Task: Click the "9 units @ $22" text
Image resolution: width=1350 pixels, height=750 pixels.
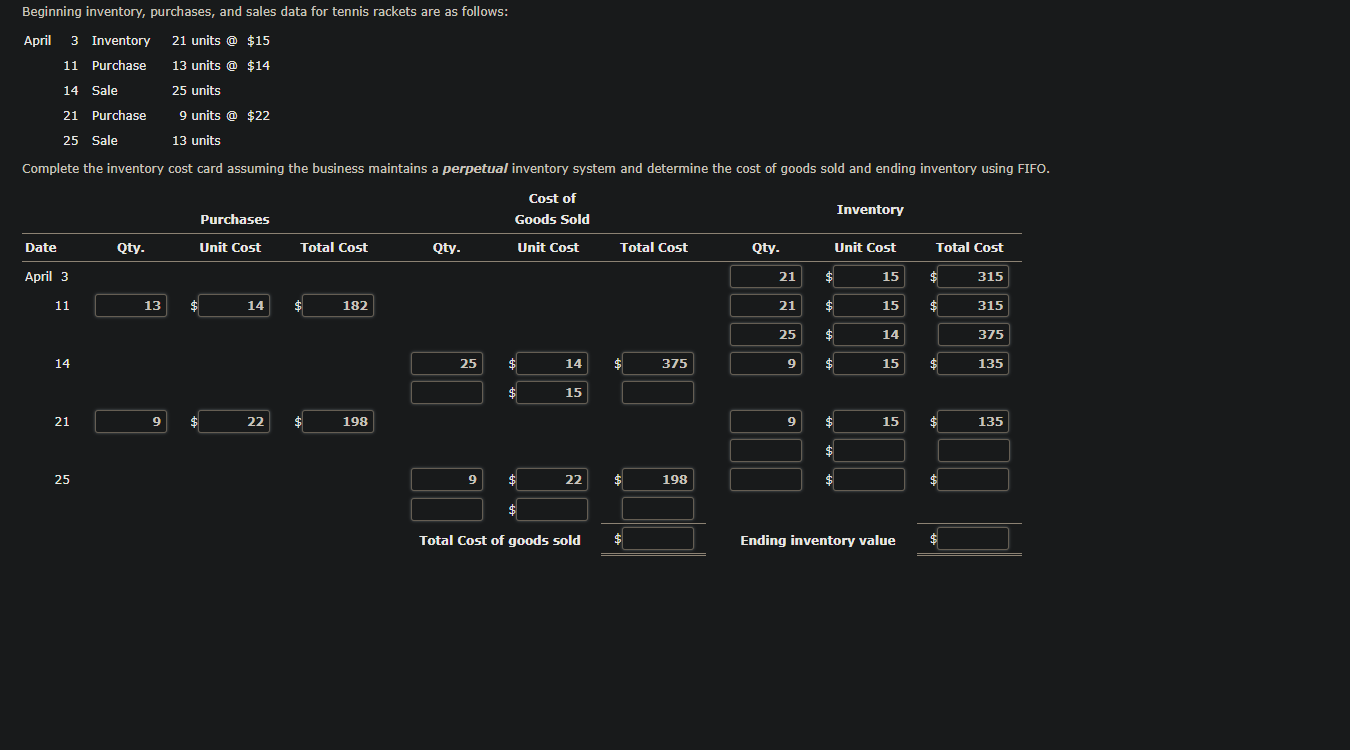Action: [x=224, y=116]
